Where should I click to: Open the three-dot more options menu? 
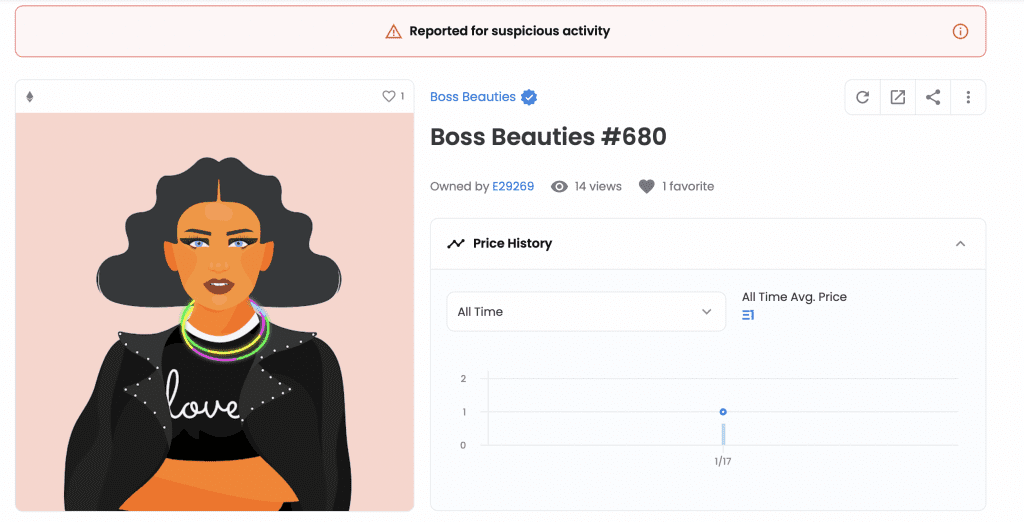pos(968,97)
